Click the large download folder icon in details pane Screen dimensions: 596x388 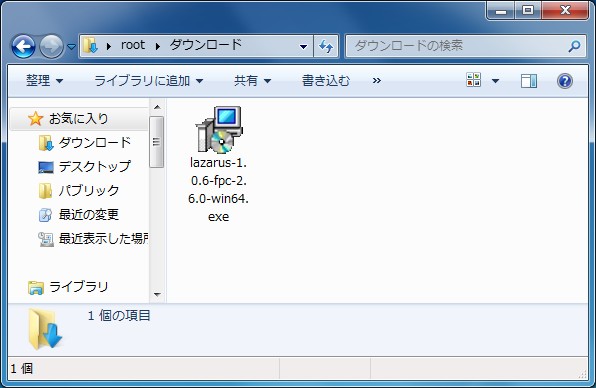(x=45, y=329)
